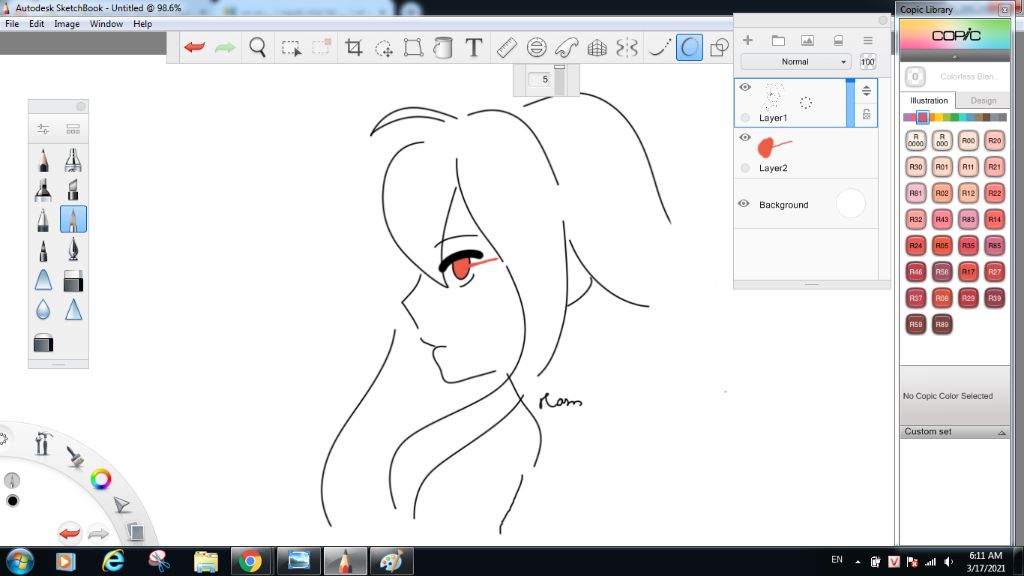
Task: Switch to the Design tab
Action: (983, 101)
